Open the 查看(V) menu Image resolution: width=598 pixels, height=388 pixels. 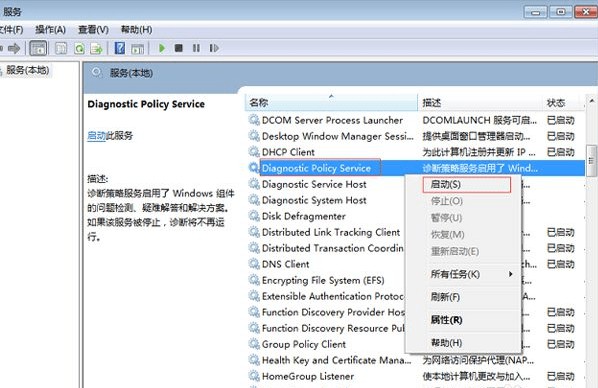[x=93, y=30]
